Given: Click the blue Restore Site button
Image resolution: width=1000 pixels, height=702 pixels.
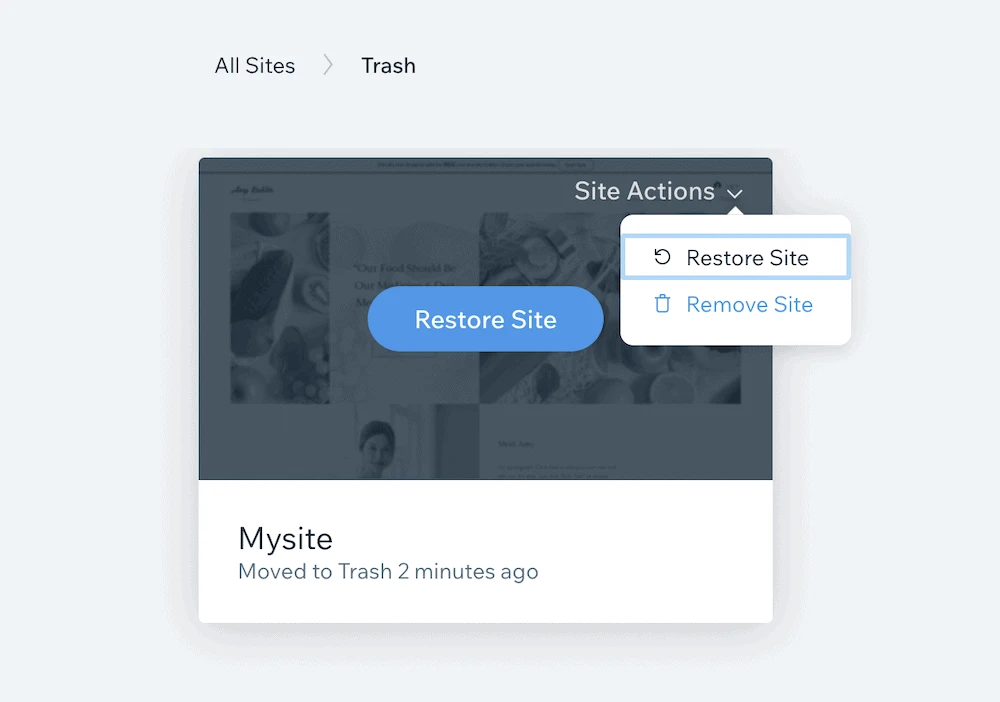Looking at the screenshot, I should point(485,319).
